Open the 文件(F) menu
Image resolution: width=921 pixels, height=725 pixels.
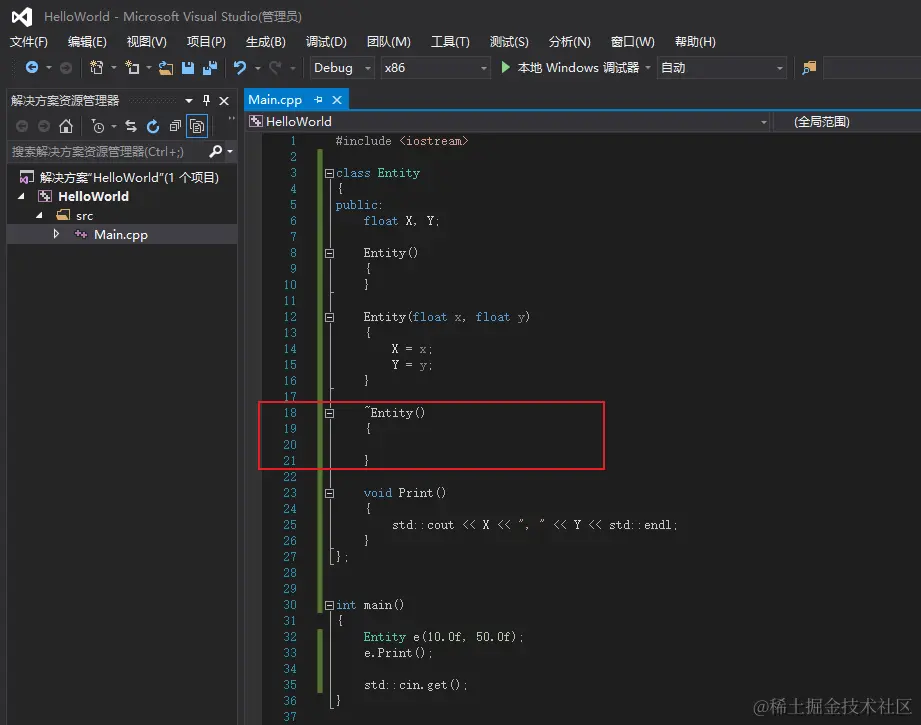coord(29,42)
